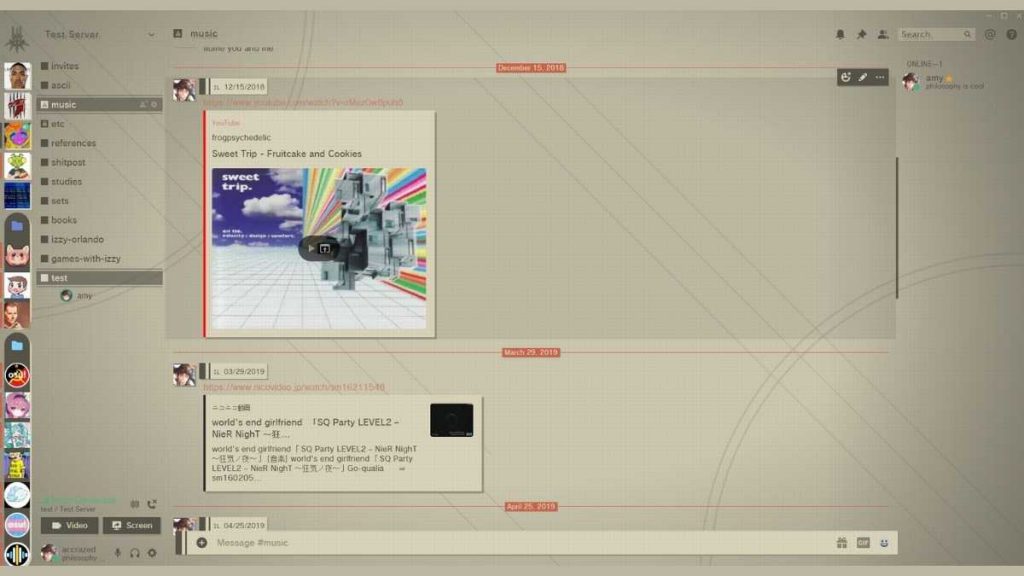Open the home emblem icon above server list

click(x=17, y=38)
